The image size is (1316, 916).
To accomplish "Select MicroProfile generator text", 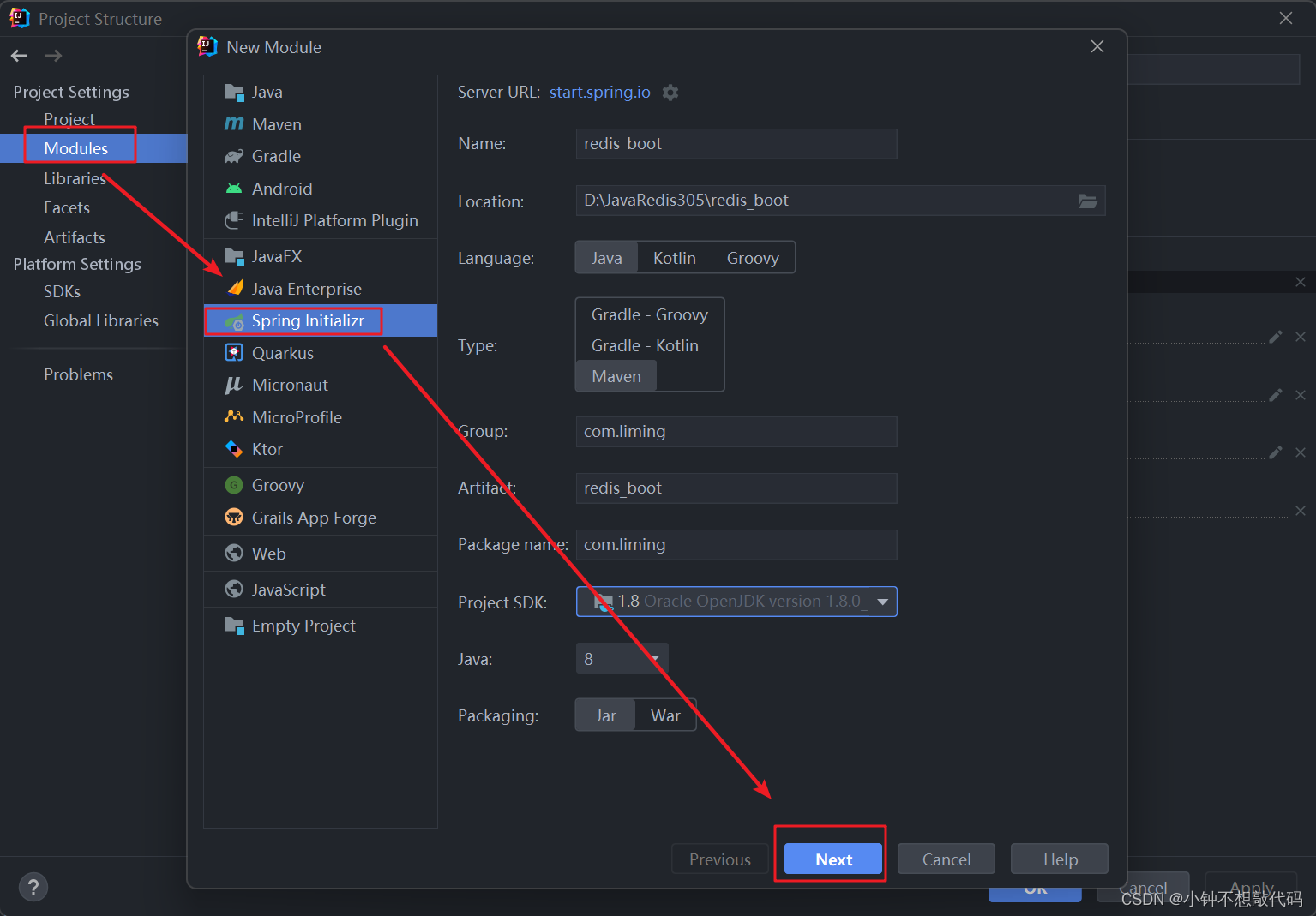I will point(297,417).
